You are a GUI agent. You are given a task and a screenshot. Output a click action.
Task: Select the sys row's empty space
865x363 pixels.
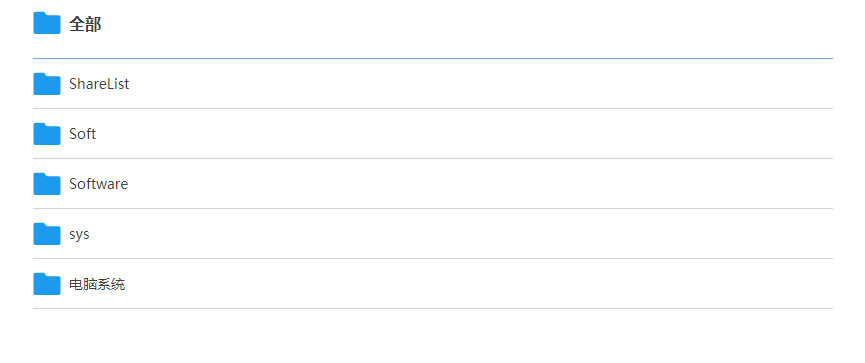tap(462, 234)
